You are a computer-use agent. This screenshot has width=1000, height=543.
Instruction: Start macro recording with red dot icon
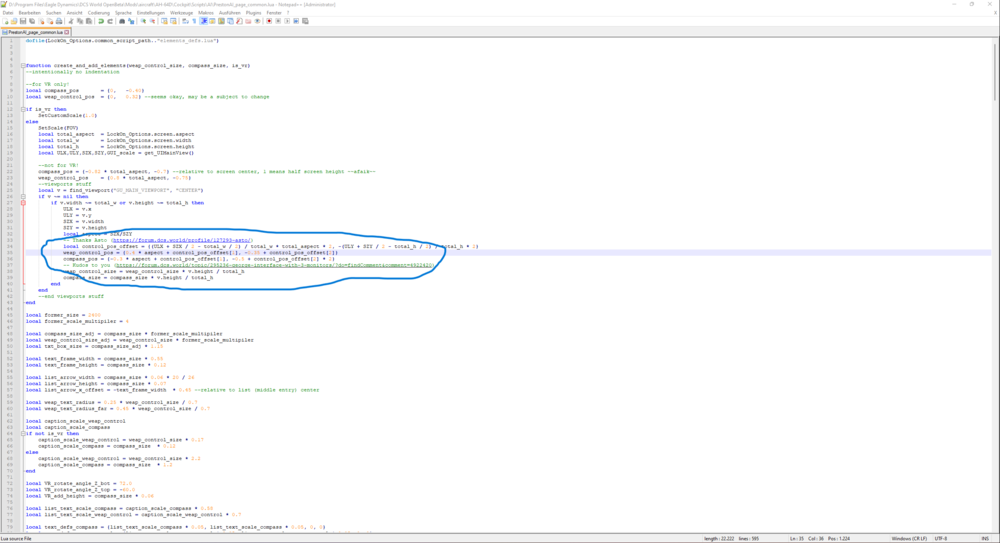[269, 21]
